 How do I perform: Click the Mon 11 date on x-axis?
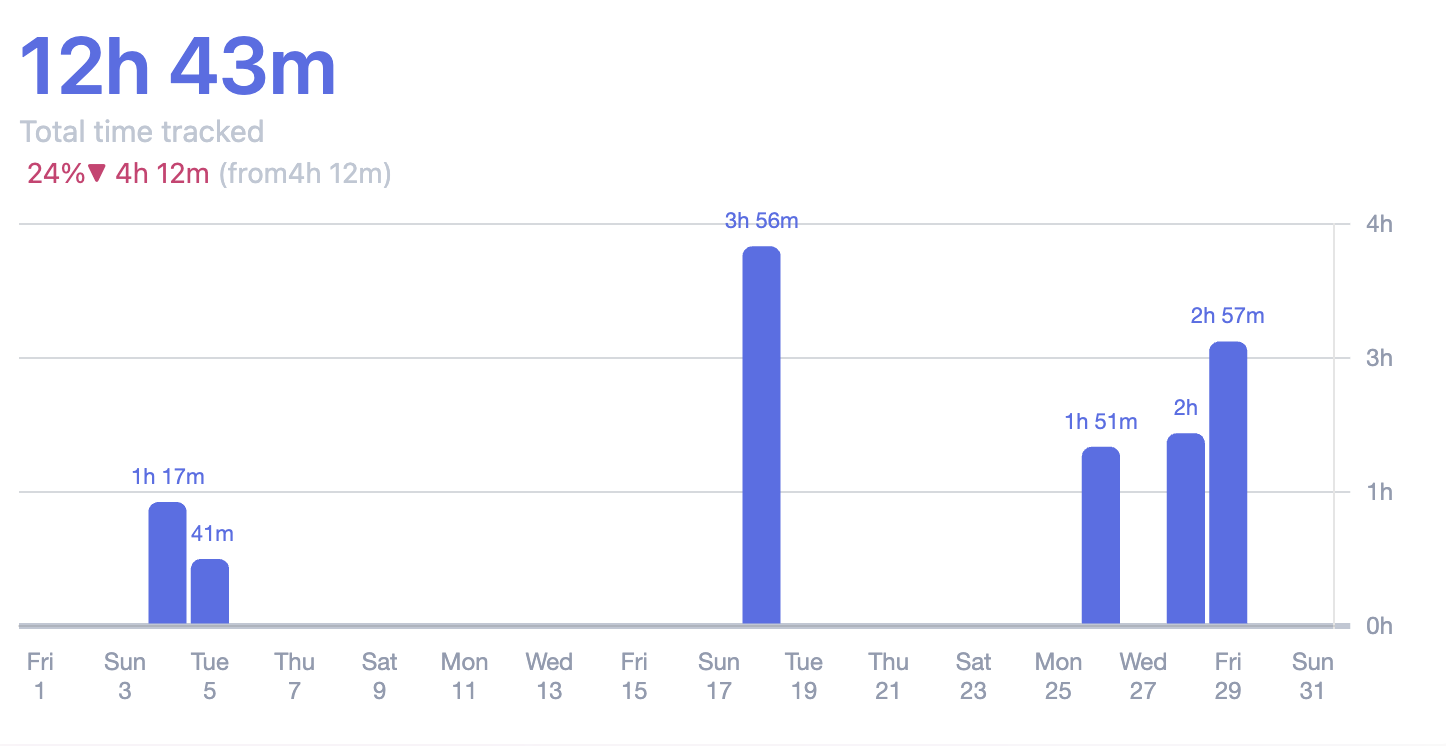point(464,676)
